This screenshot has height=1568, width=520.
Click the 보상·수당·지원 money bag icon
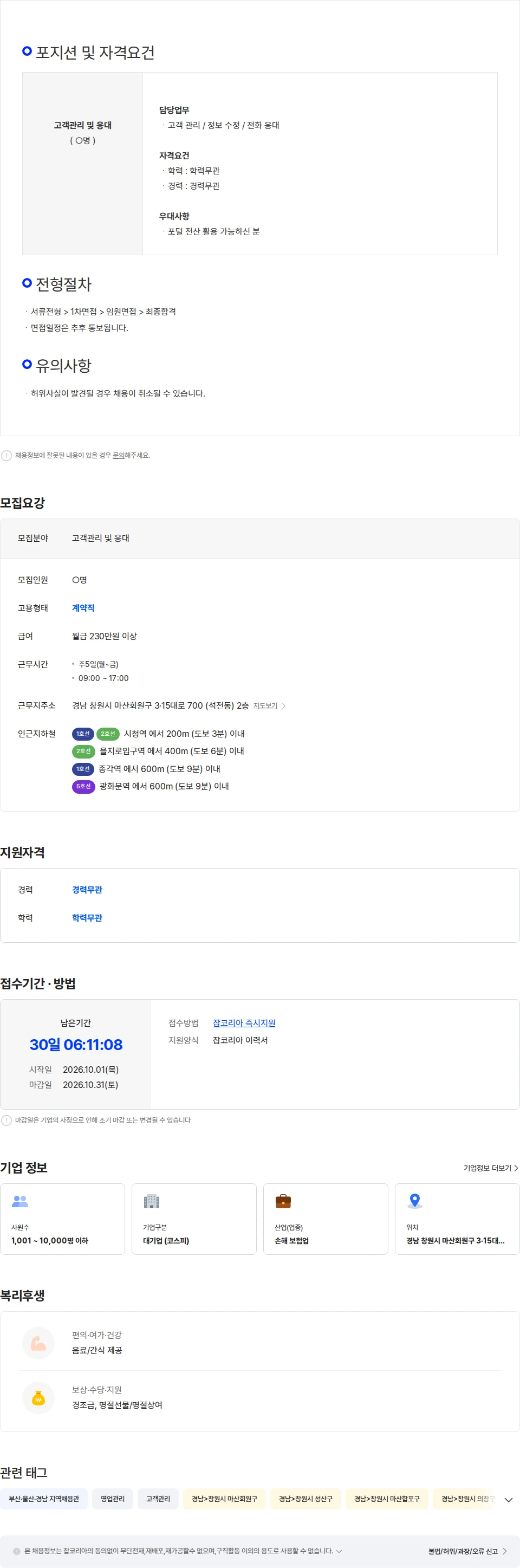(38, 1397)
